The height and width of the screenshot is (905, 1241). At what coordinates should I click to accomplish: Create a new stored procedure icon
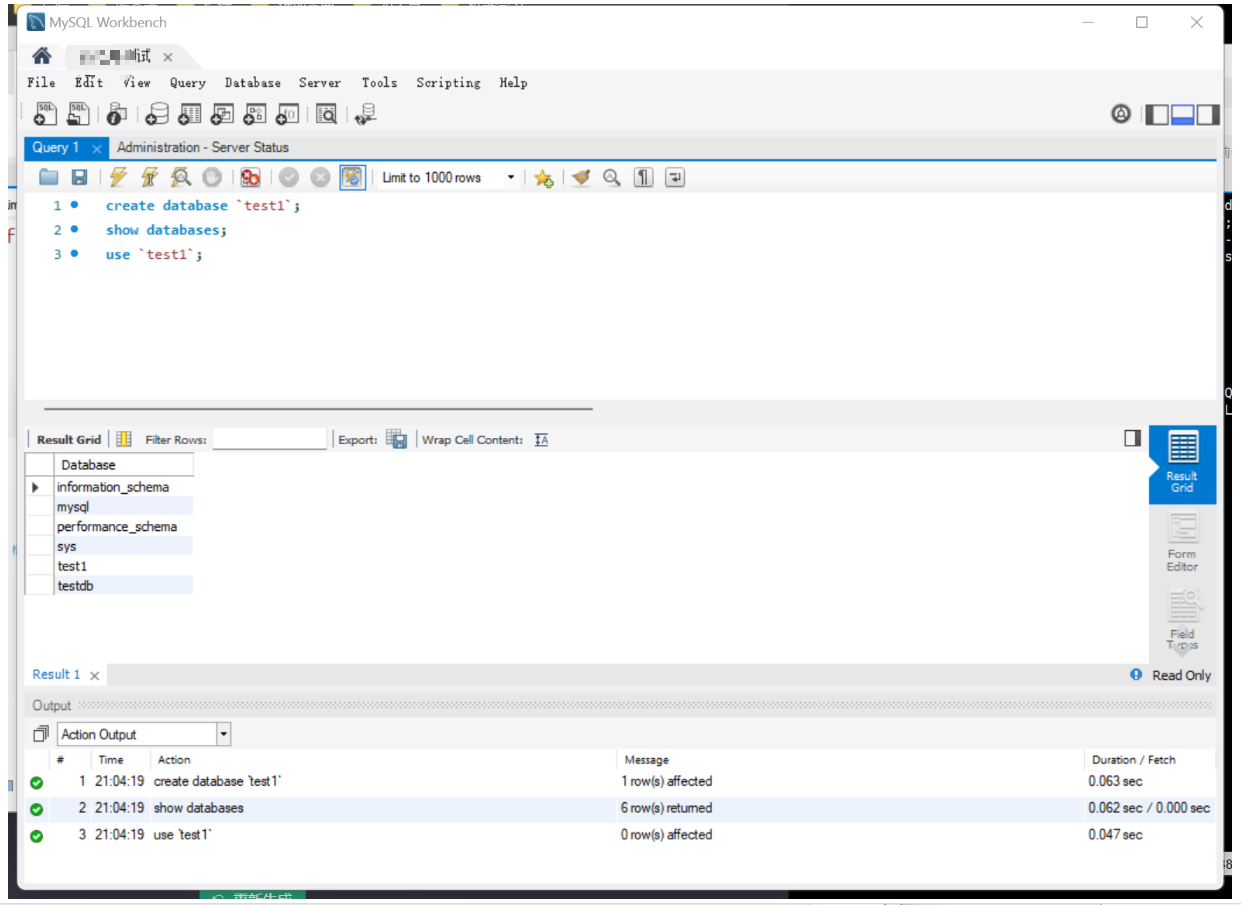point(255,114)
